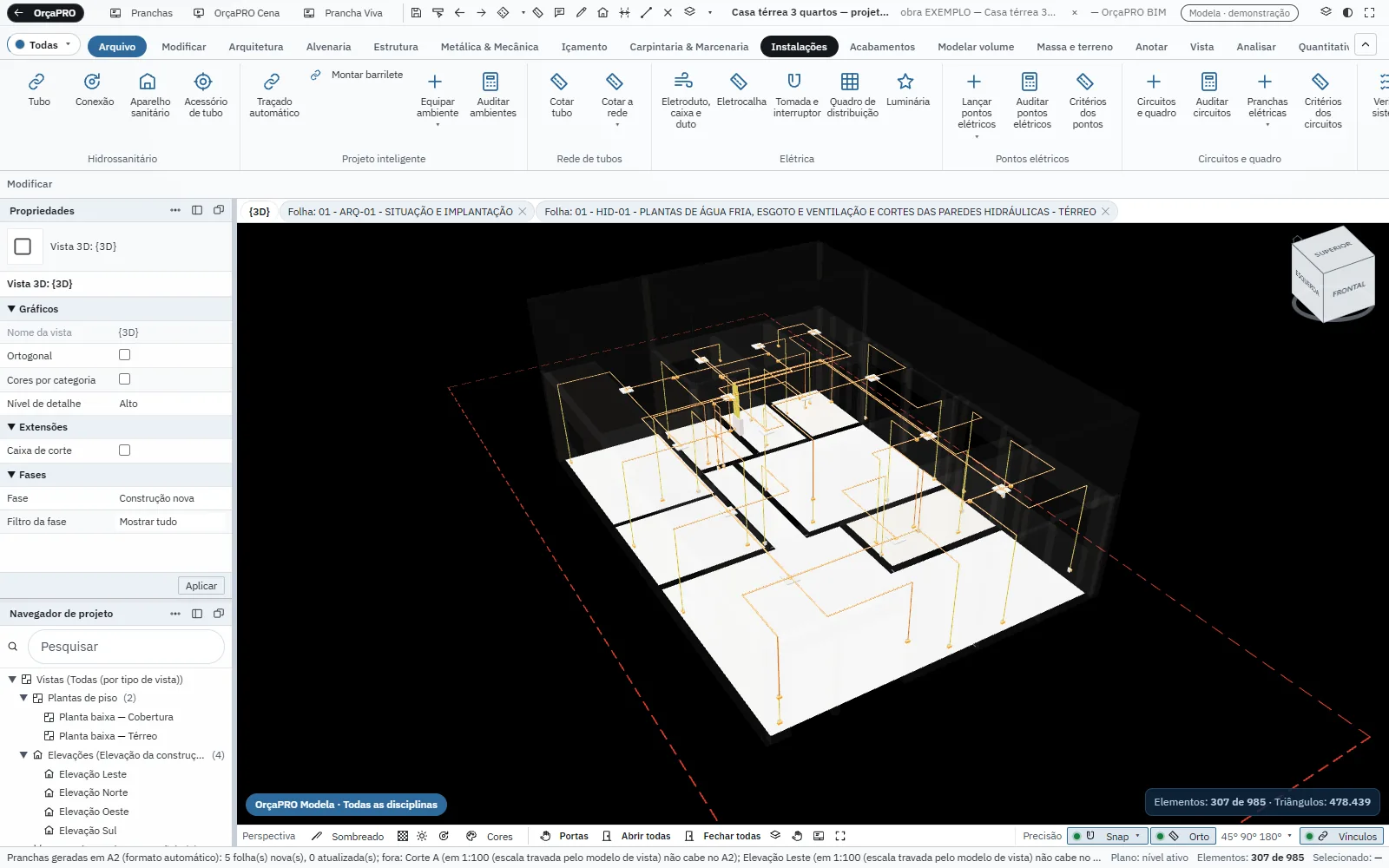Click the Pesquisar search field

coord(127,647)
